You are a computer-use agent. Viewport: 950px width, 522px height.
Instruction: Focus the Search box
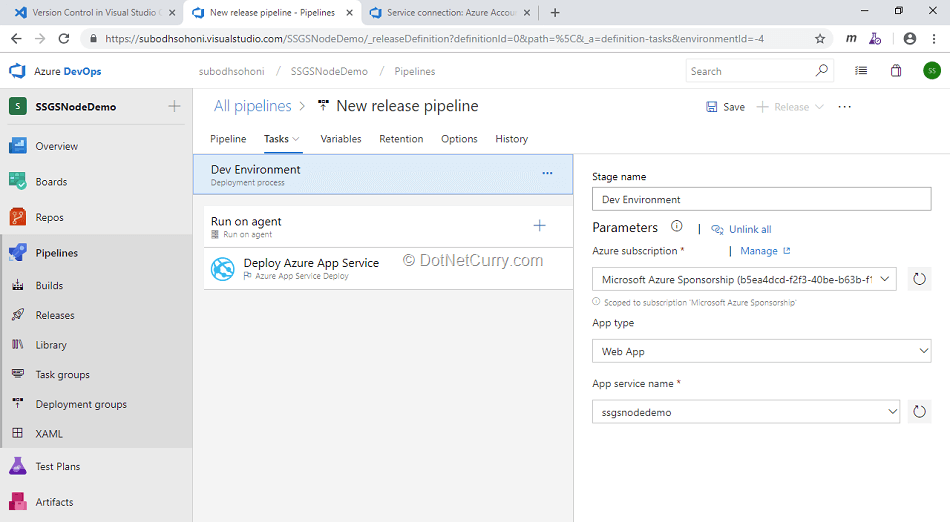(x=751, y=71)
